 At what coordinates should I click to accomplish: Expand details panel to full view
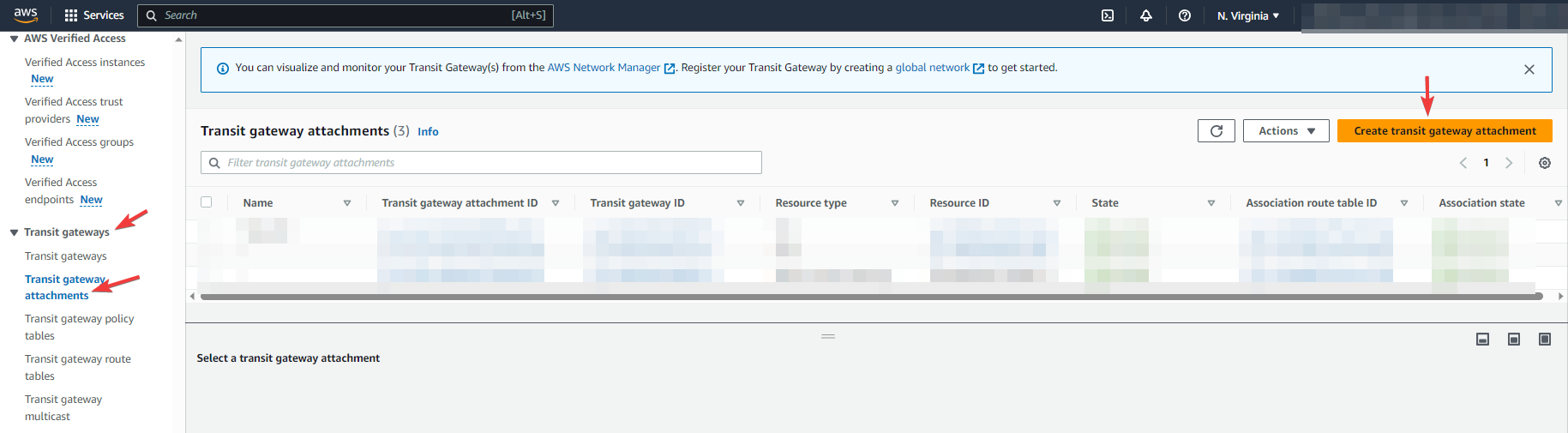click(1545, 340)
